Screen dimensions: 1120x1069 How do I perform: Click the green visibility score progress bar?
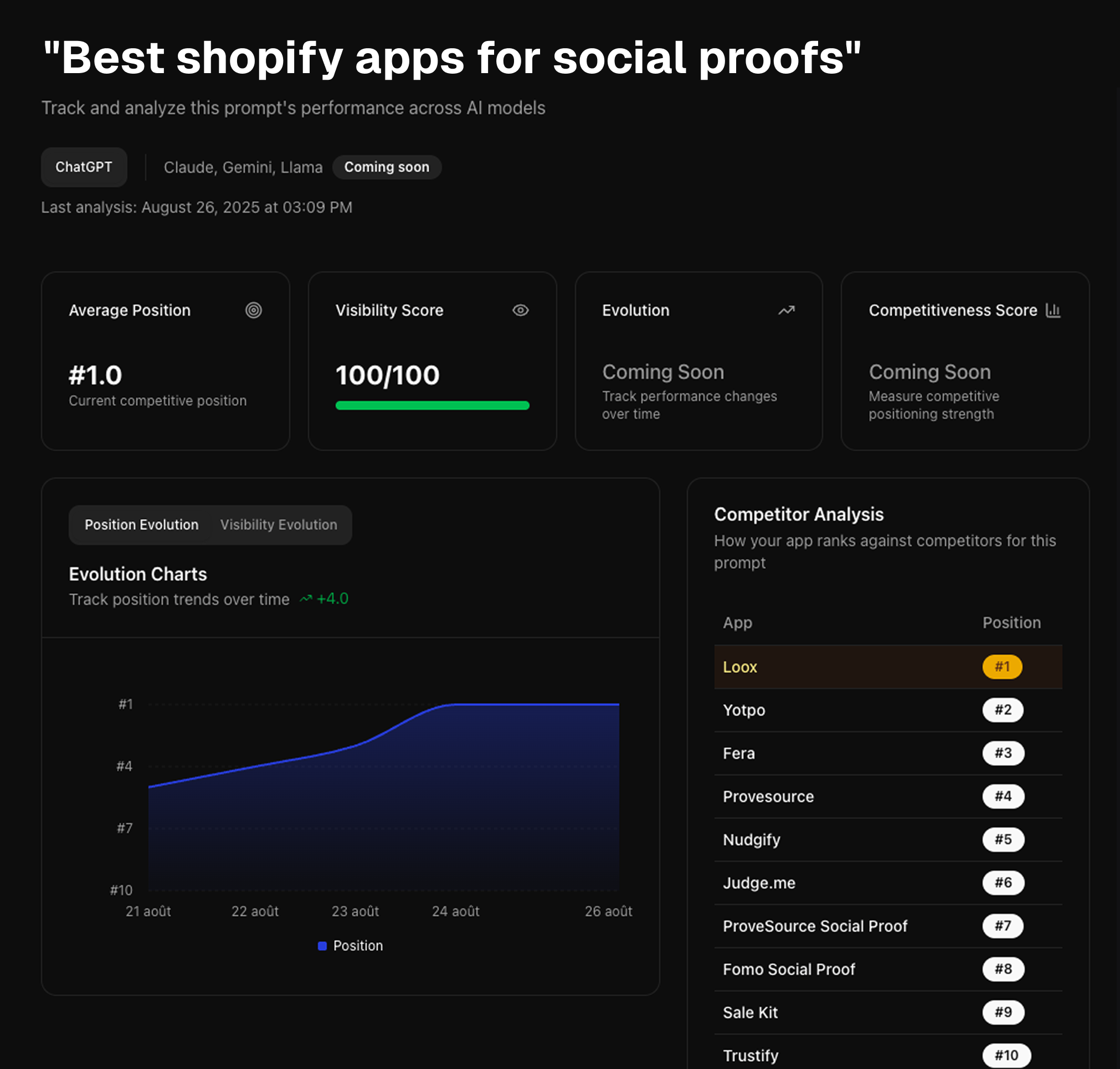(x=433, y=405)
